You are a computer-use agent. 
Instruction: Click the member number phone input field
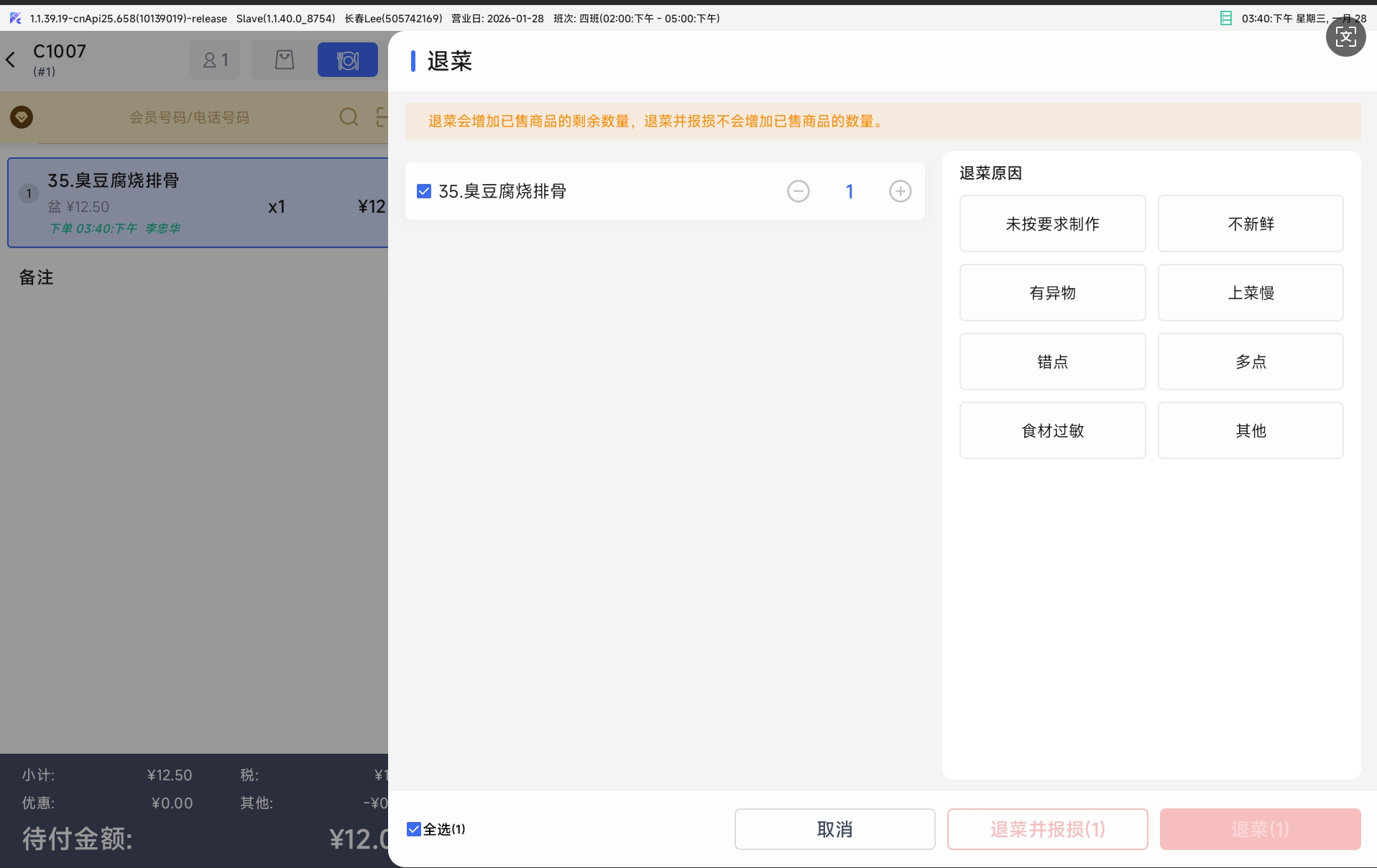point(189,117)
